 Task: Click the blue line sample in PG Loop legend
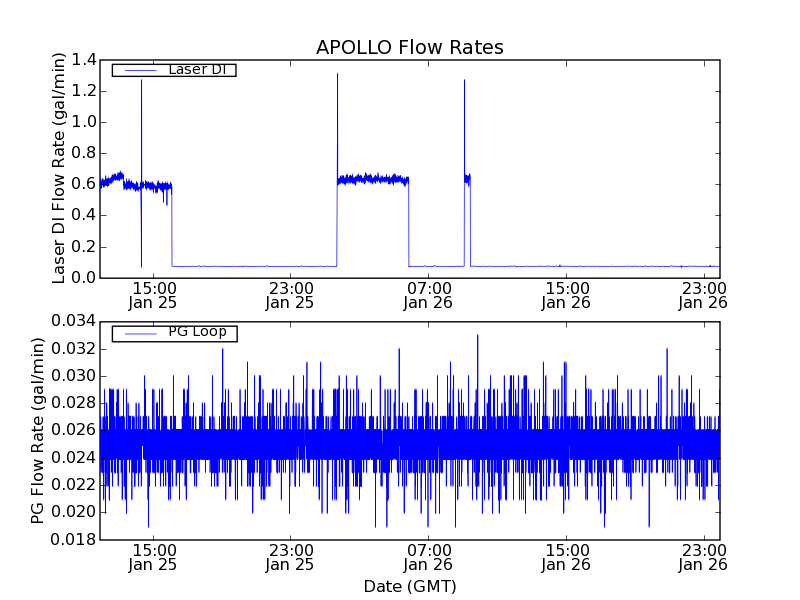pyautogui.click(x=140, y=334)
